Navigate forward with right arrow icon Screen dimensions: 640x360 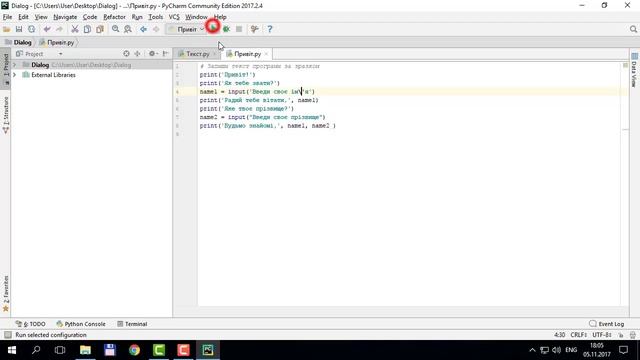156,29
